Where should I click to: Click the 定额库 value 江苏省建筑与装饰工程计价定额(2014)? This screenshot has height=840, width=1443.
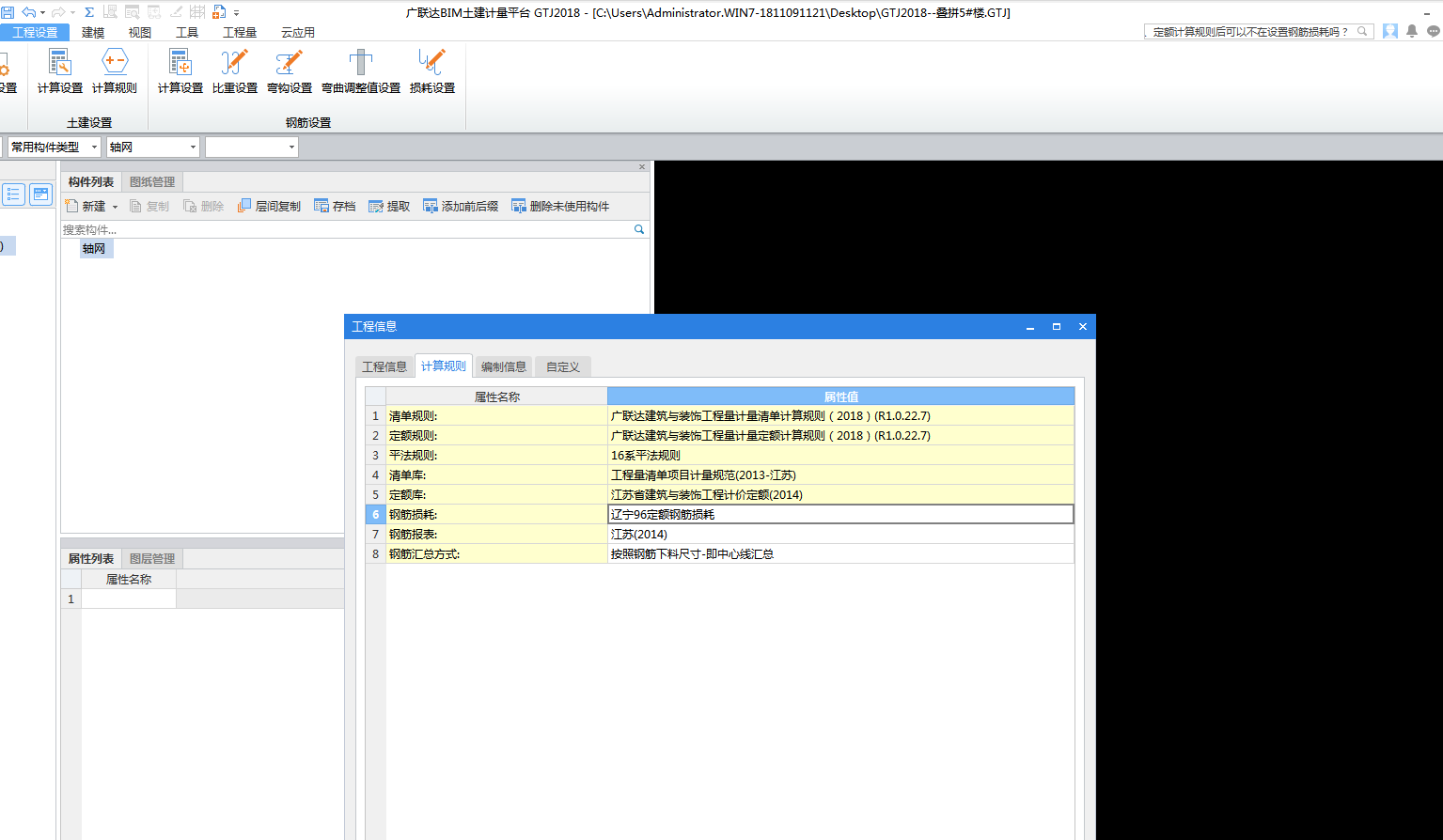point(840,494)
